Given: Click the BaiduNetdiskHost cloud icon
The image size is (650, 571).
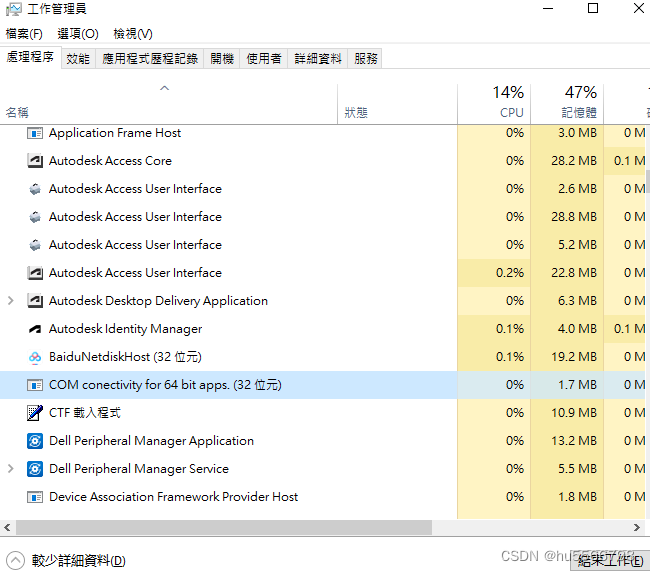Looking at the screenshot, I should (35, 357).
